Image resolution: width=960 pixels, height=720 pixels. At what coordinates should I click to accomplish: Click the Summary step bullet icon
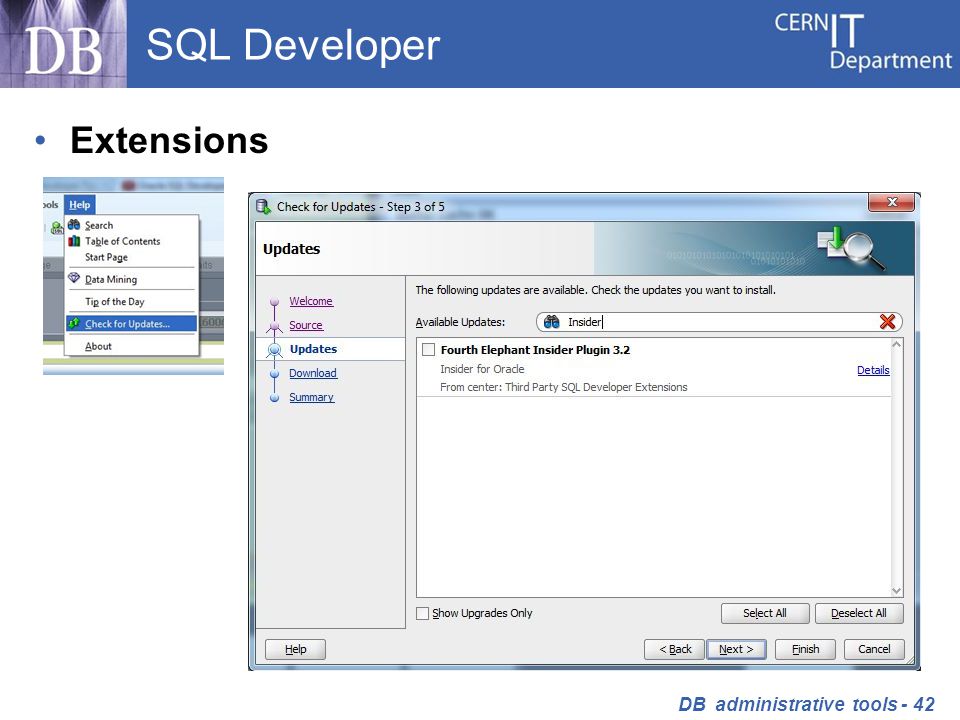click(274, 398)
